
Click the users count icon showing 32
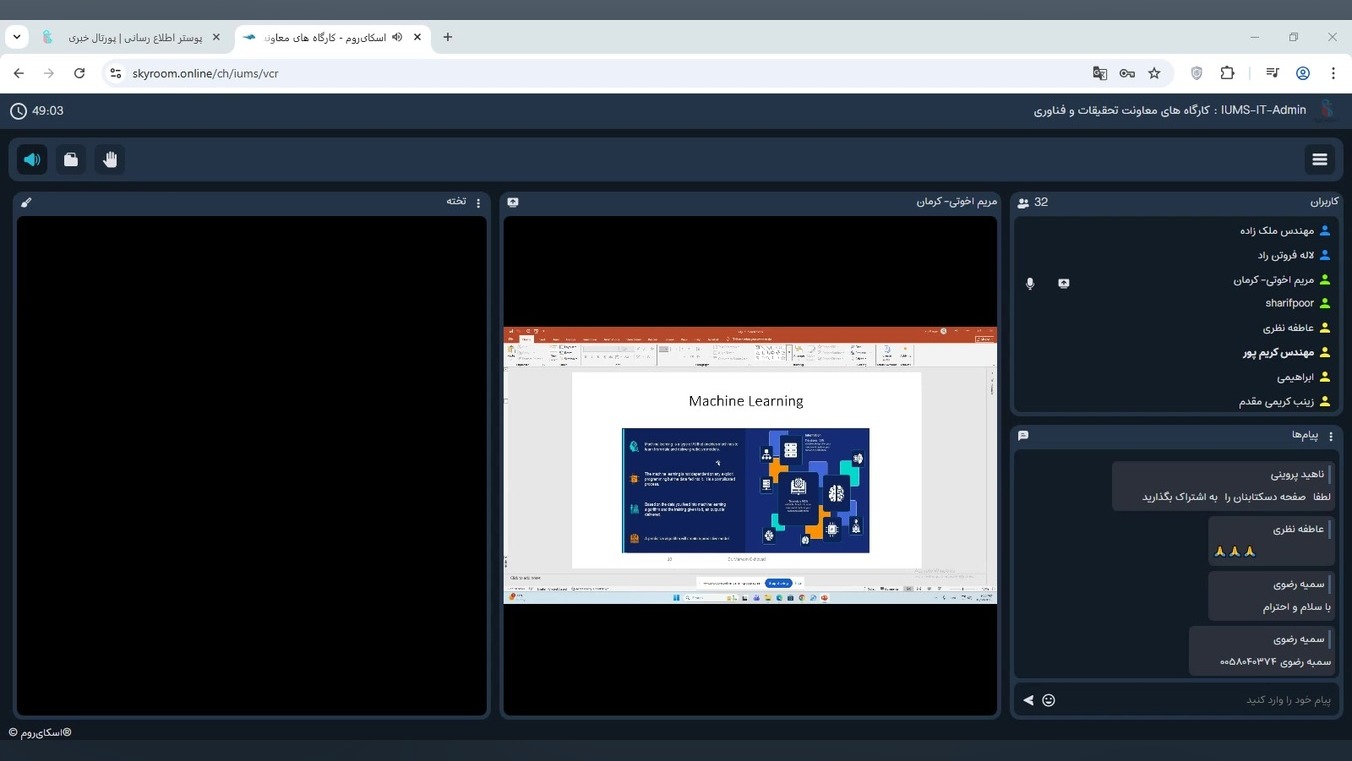[x=1023, y=203]
